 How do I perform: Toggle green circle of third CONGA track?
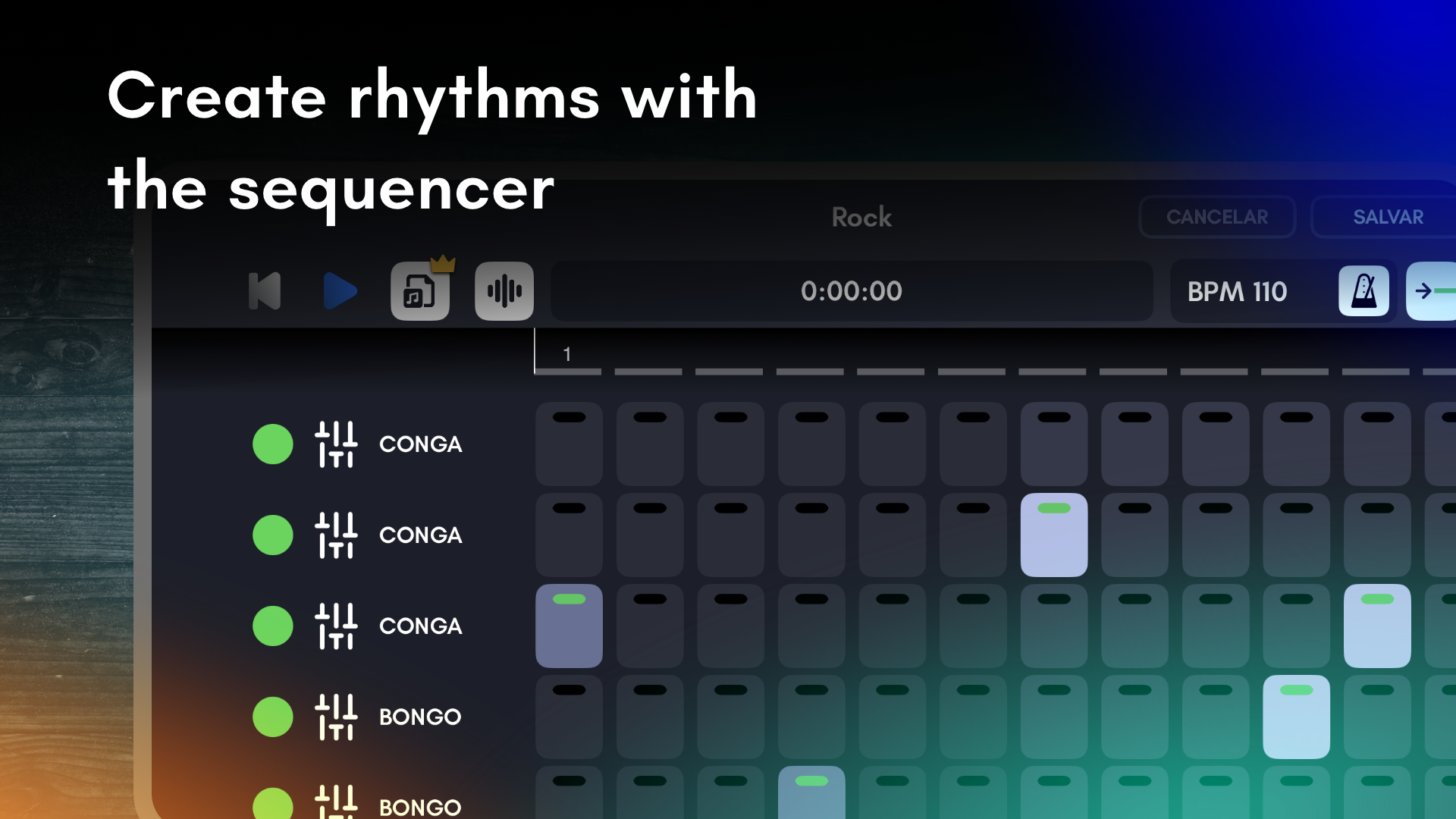pyautogui.click(x=273, y=626)
